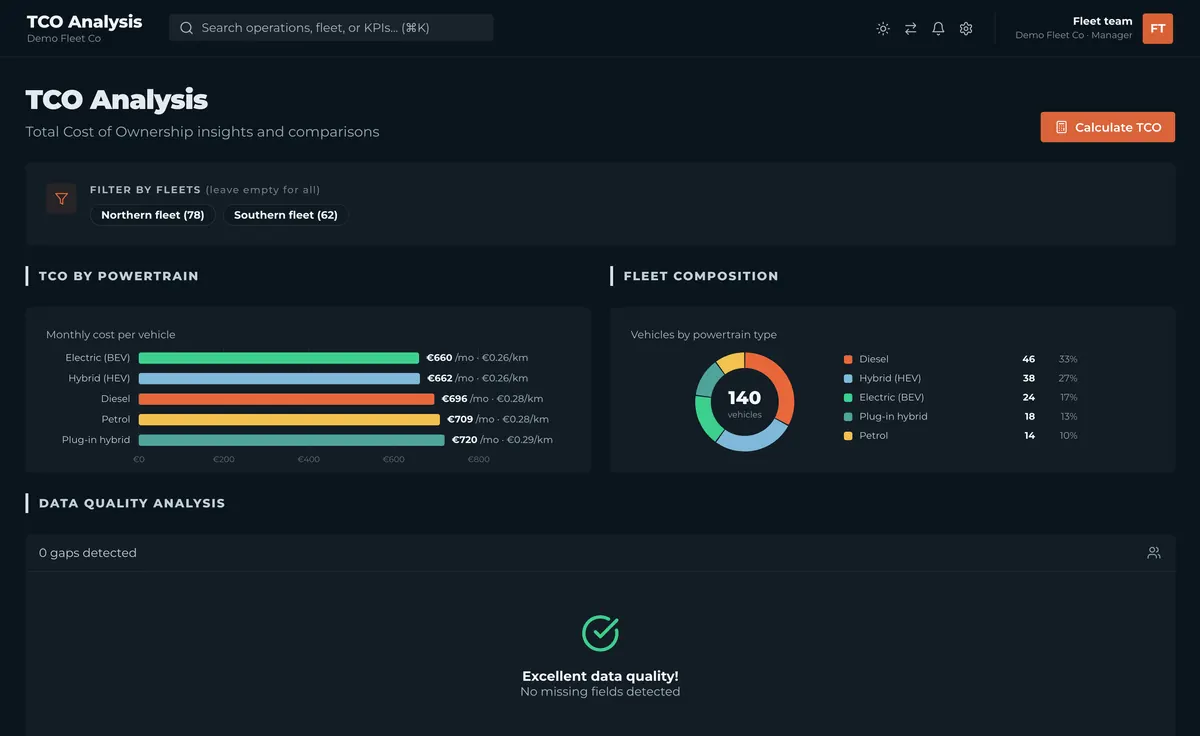The image size is (1200, 736).
Task: Open the notifications bell
Action: click(938, 29)
